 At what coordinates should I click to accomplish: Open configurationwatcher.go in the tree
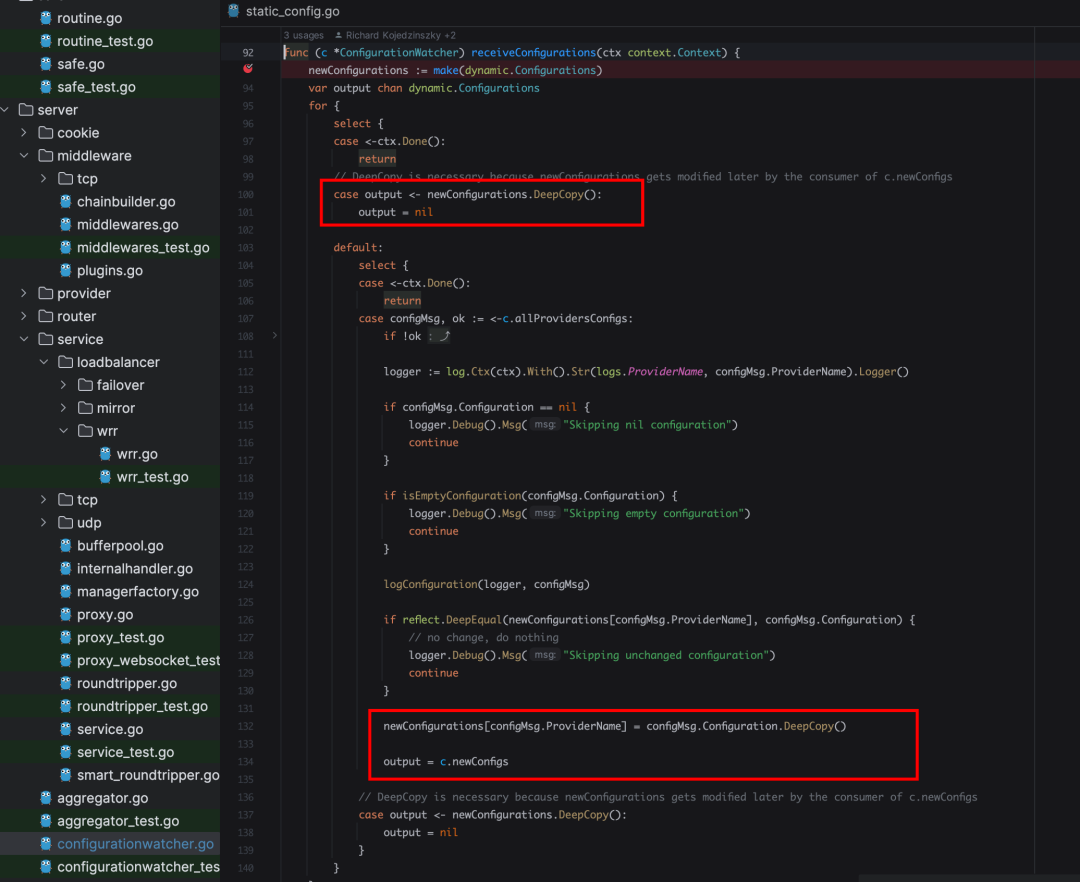pyautogui.click(x=135, y=844)
